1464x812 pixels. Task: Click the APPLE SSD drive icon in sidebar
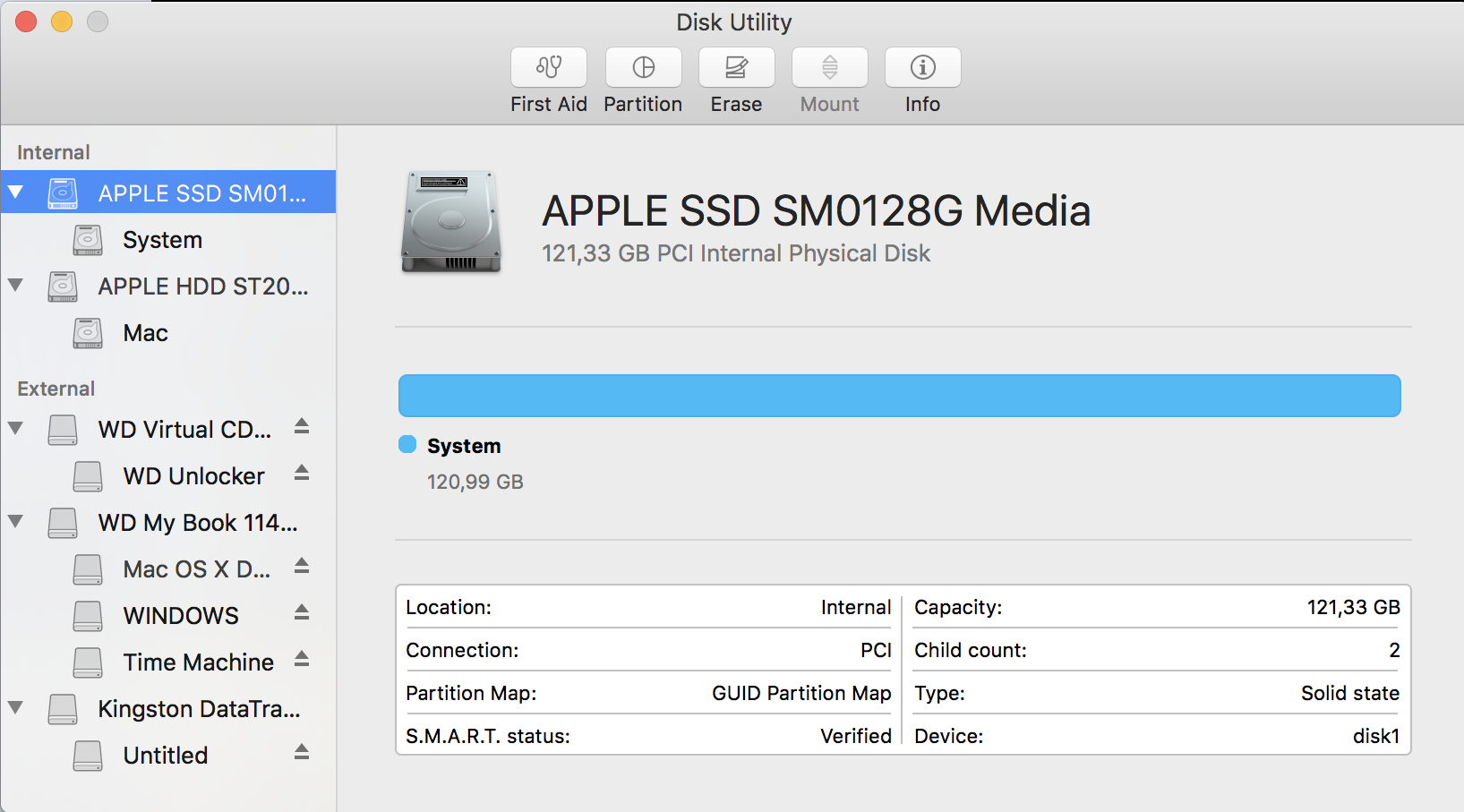(x=62, y=192)
